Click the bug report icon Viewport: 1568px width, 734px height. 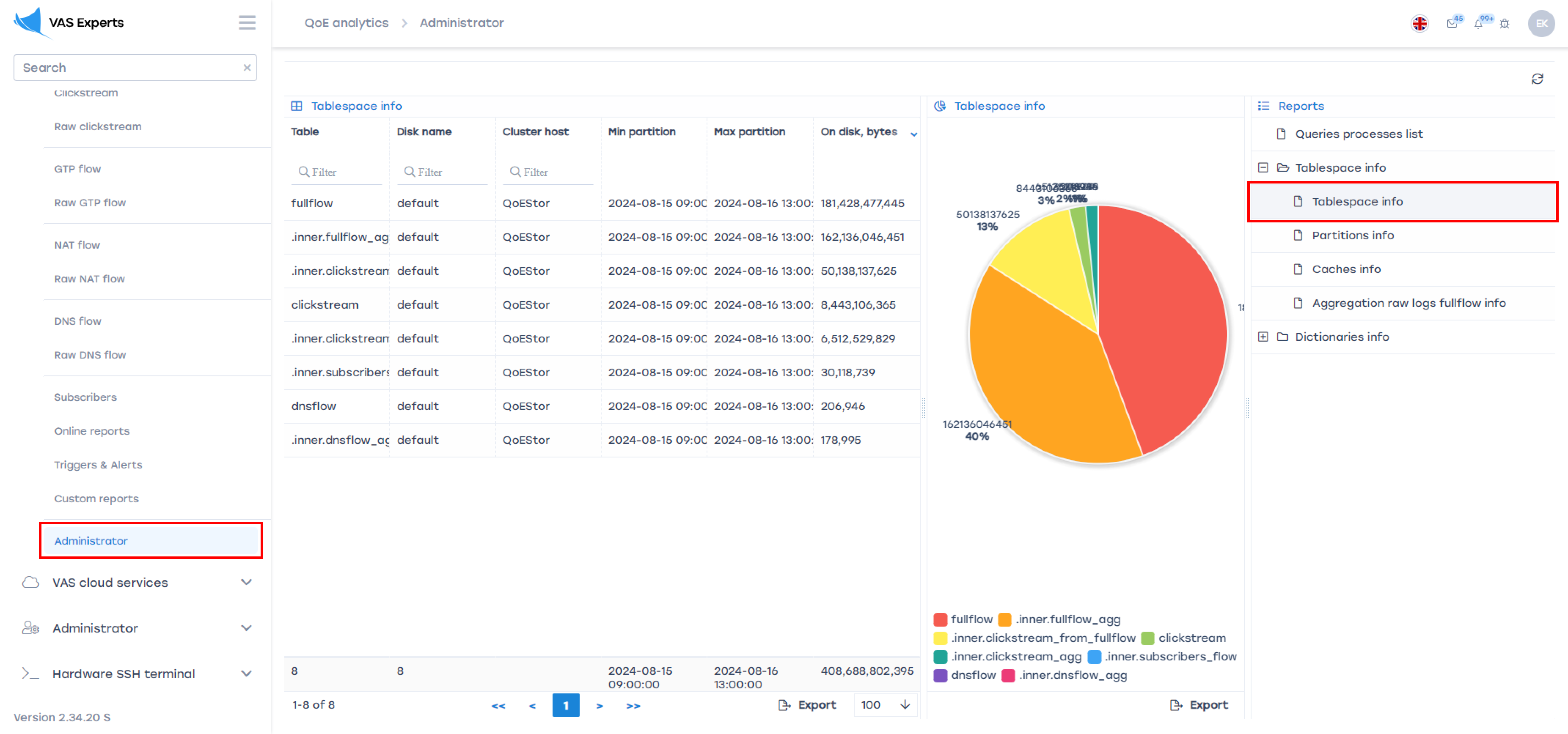pyautogui.click(x=1504, y=24)
